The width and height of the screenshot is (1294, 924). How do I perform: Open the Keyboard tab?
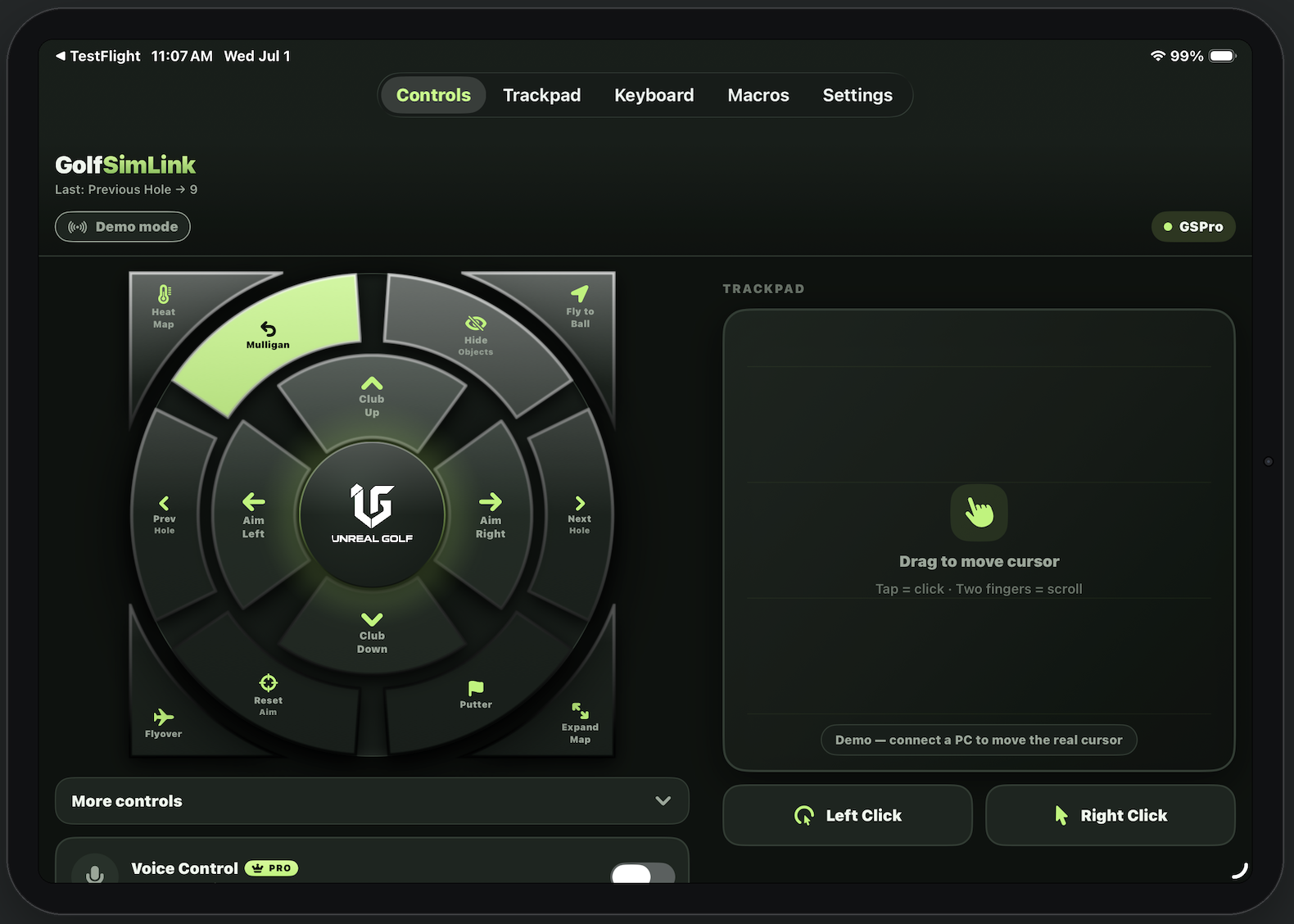pyautogui.click(x=654, y=95)
